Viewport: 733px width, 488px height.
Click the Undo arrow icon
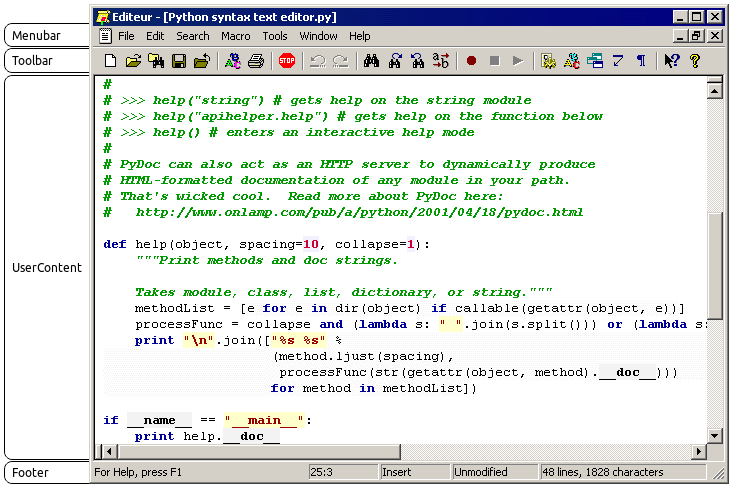click(x=317, y=61)
